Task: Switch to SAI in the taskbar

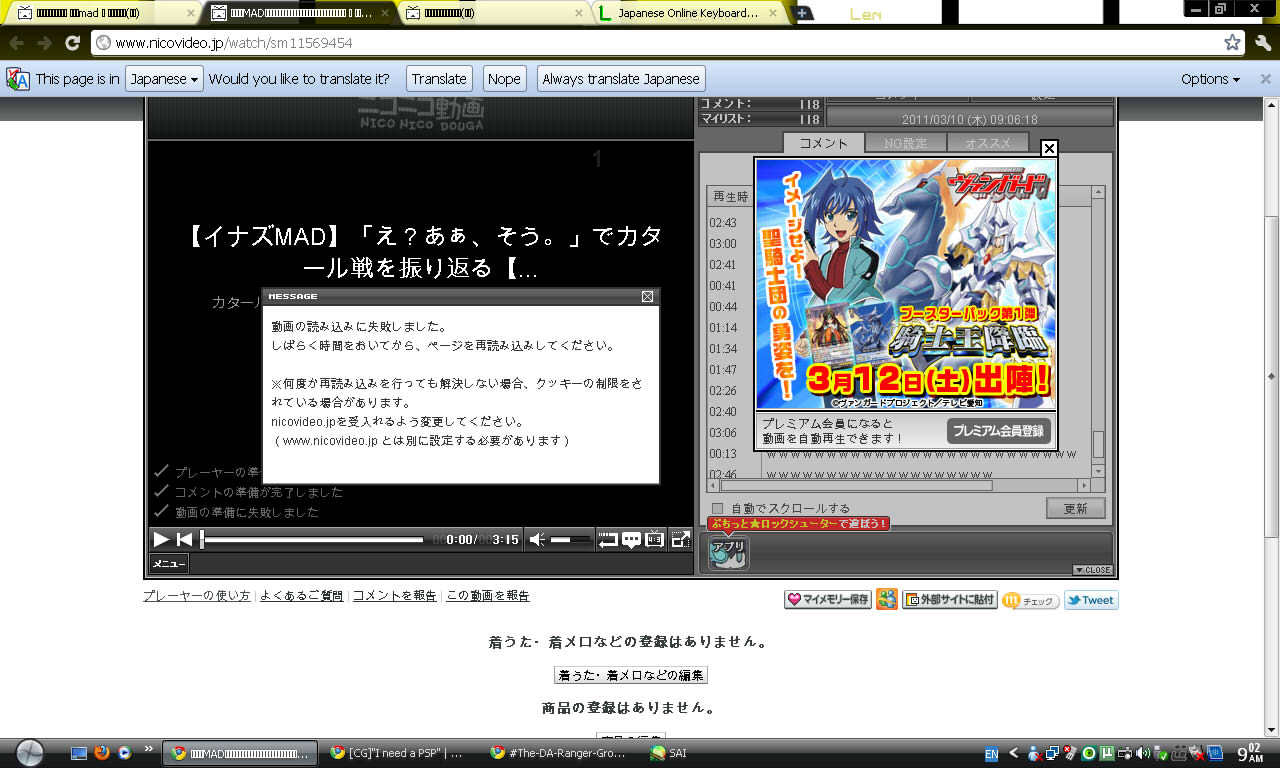Action: pos(668,753)
